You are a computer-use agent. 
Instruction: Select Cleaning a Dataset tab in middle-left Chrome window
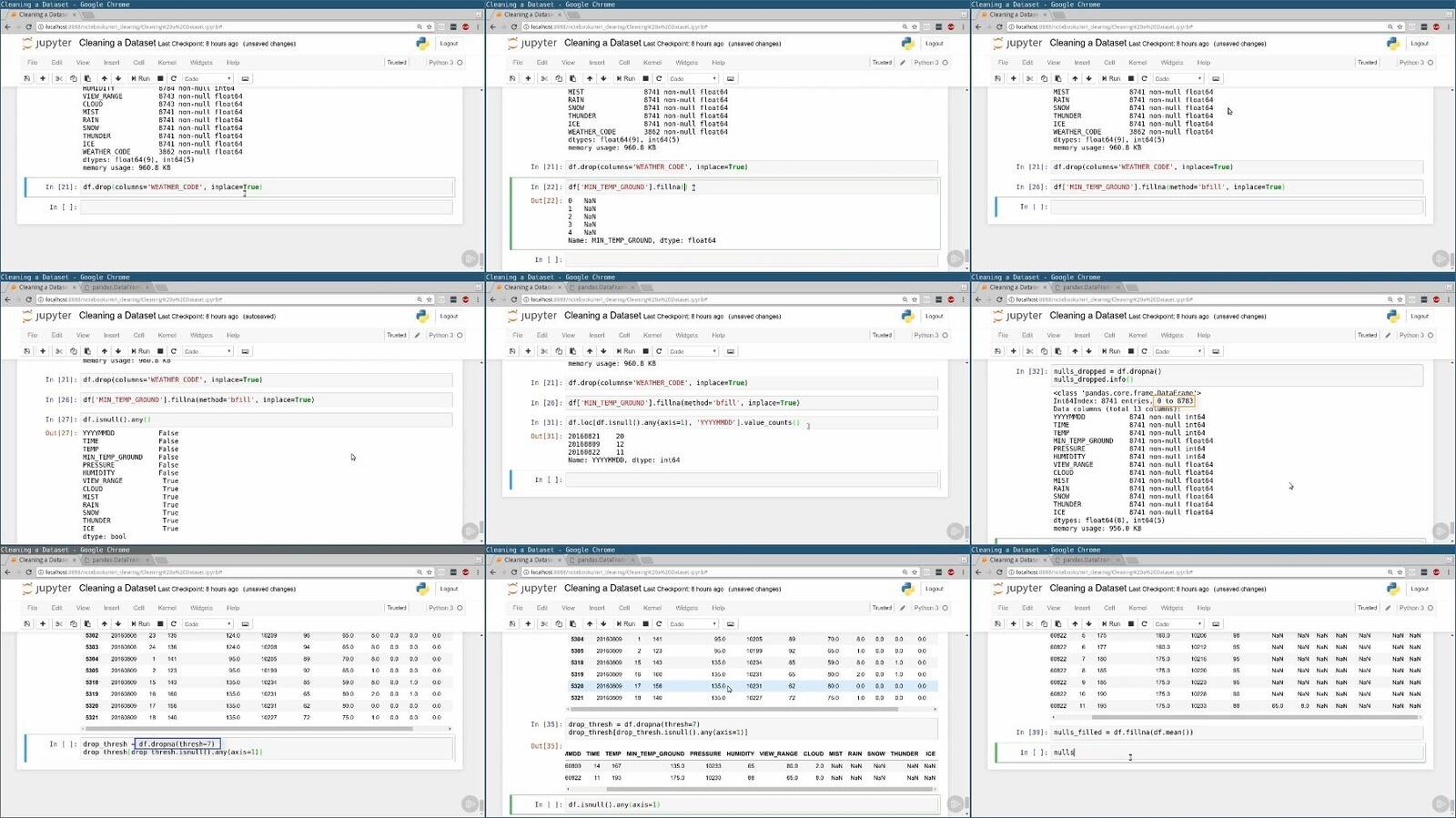tap(44, 288)
